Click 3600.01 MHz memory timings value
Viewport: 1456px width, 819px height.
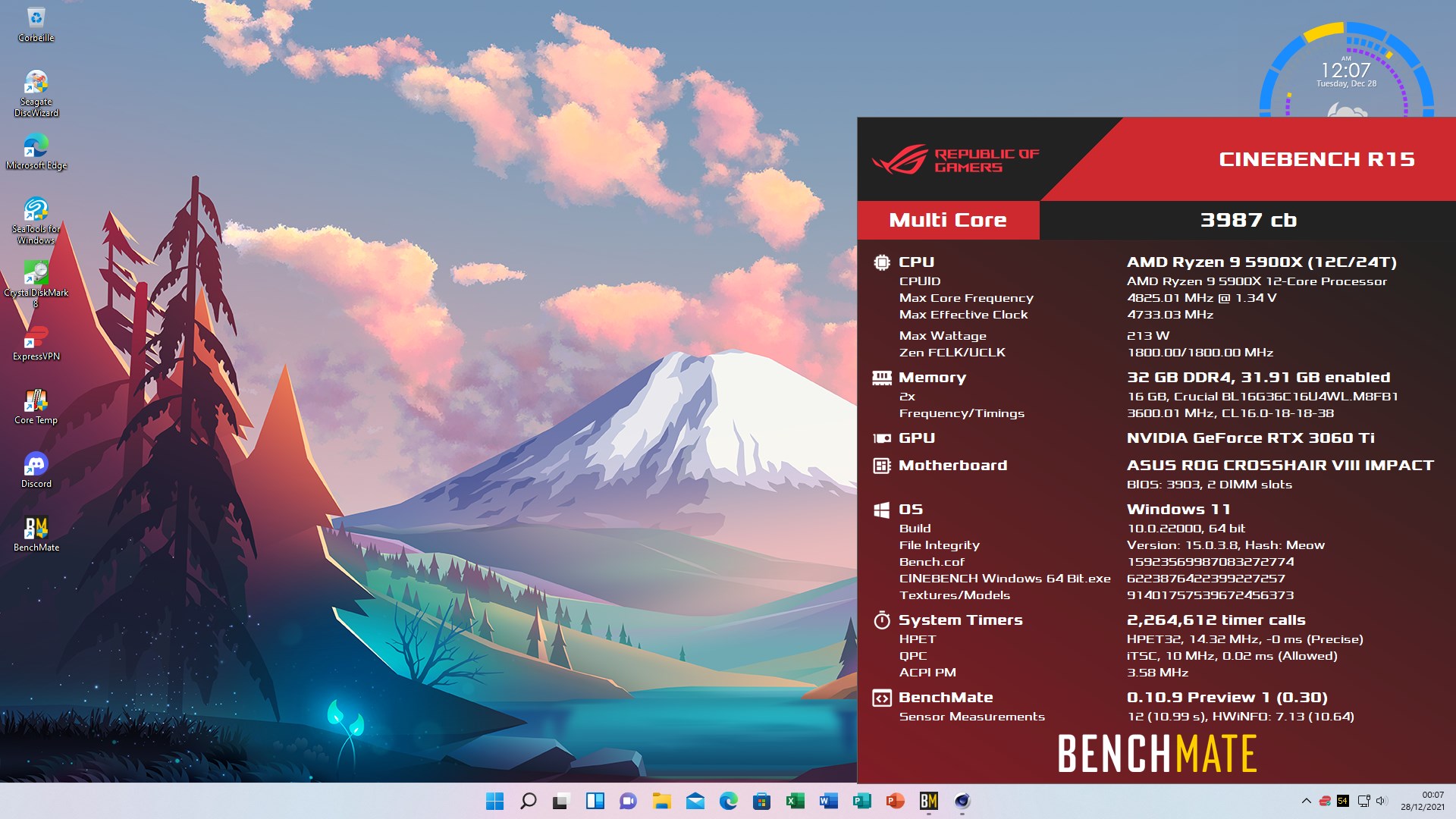[1230, 413]
